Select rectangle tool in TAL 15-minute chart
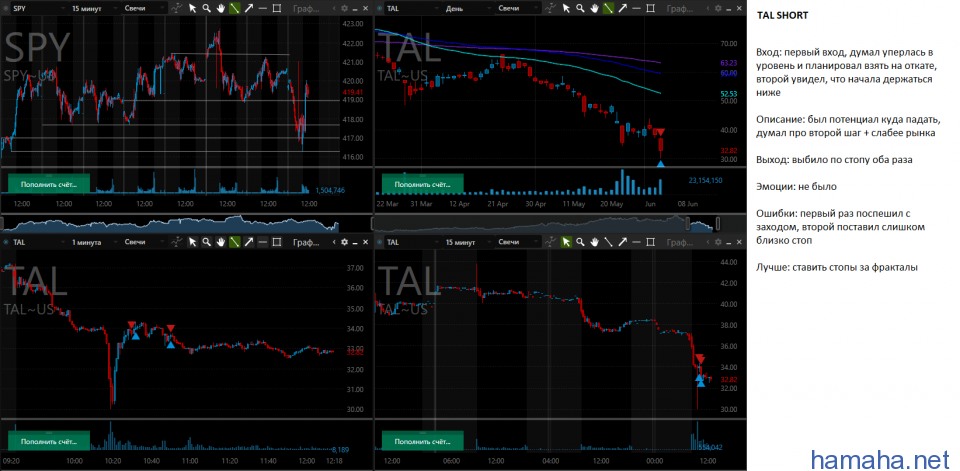 click(x=650, y=242)
